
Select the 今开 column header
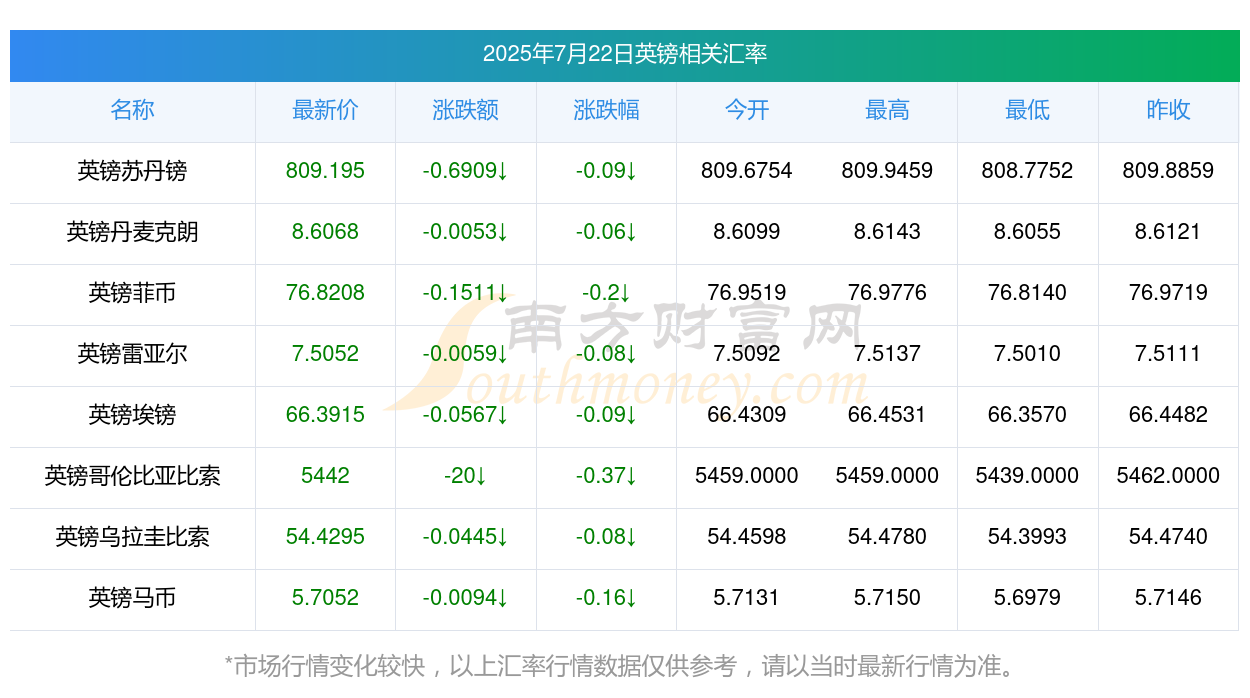tap(747, 110)
